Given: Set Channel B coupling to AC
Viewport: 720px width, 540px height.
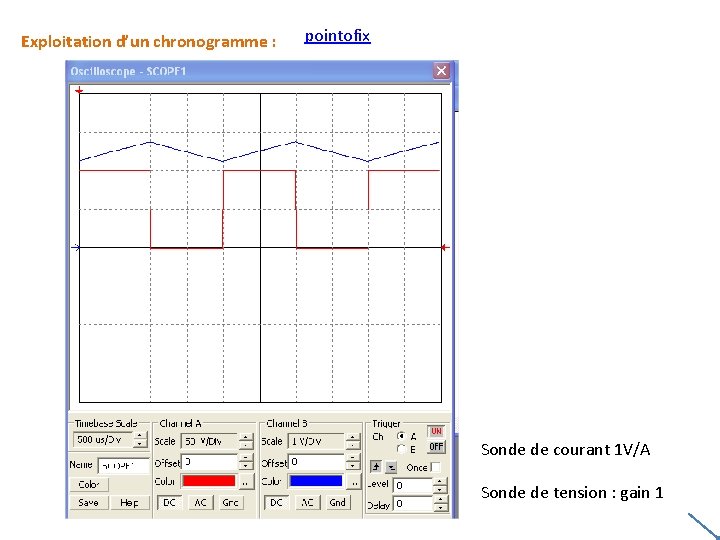Looking at the screenshot, I should 308,502.
